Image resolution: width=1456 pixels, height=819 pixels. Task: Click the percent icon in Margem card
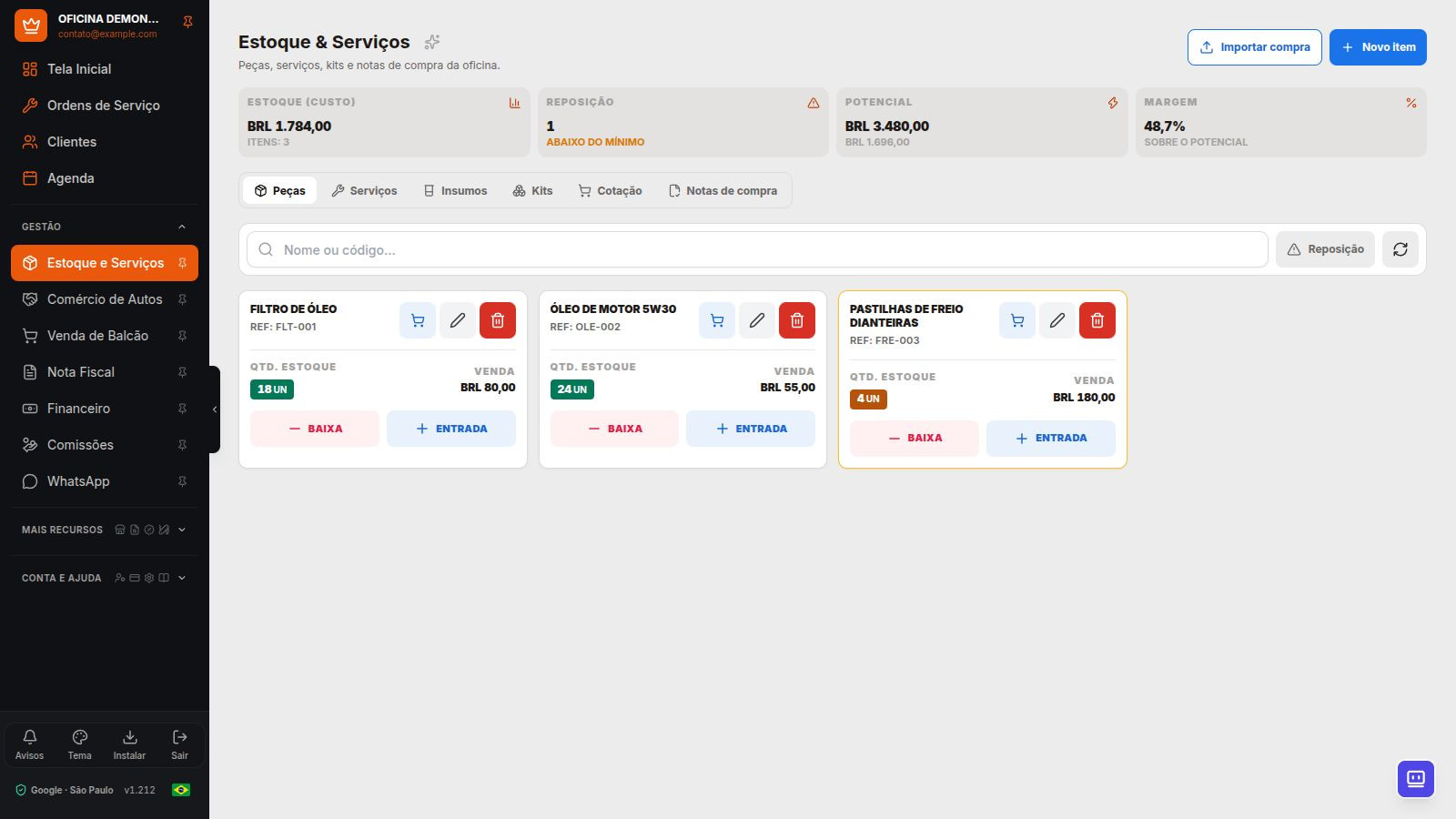click(1411, 103)
